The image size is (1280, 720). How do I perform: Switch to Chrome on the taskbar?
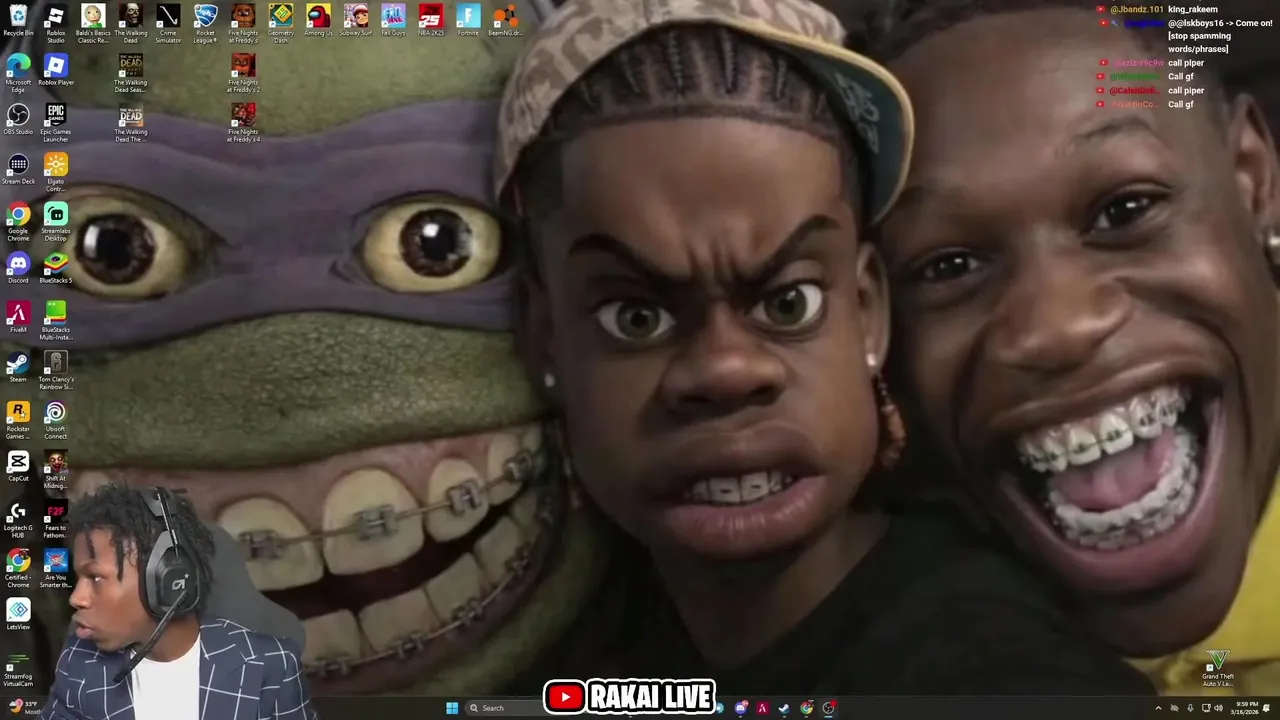[x=806, y=708]
